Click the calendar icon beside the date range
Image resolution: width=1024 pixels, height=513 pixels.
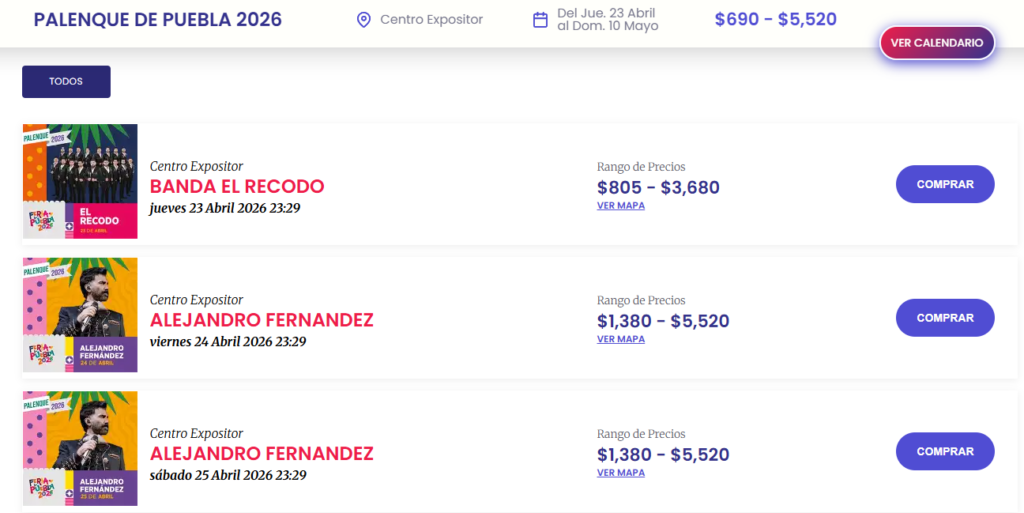540,20
